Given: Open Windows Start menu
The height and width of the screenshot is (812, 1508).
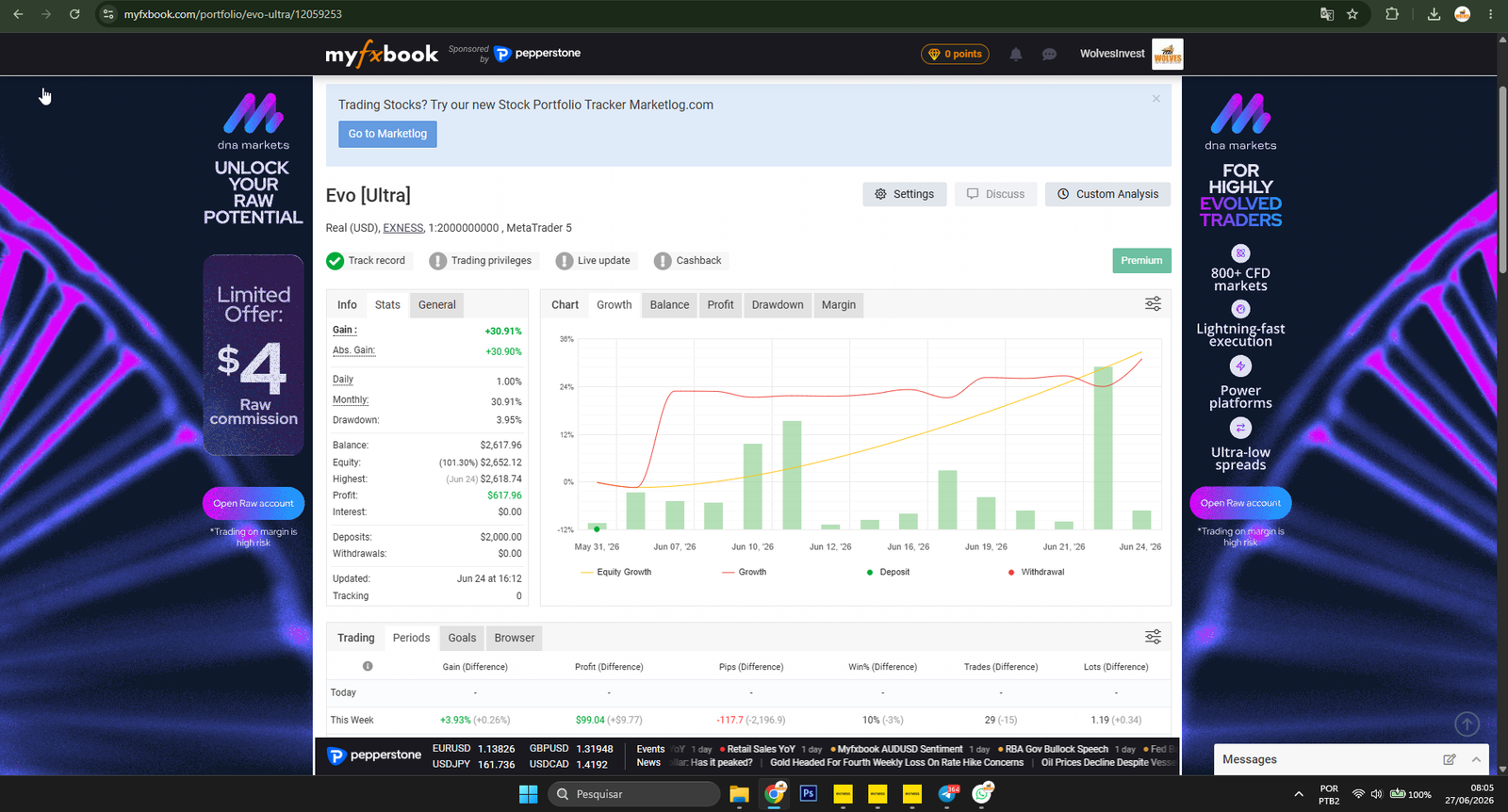Looking at the screenshot, I should 528,794.
